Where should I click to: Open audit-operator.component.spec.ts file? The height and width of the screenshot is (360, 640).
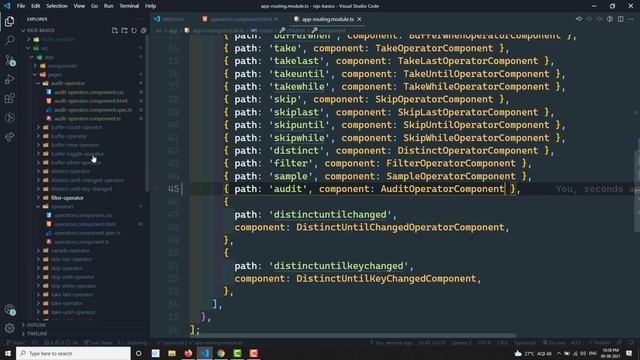(93, 110)
